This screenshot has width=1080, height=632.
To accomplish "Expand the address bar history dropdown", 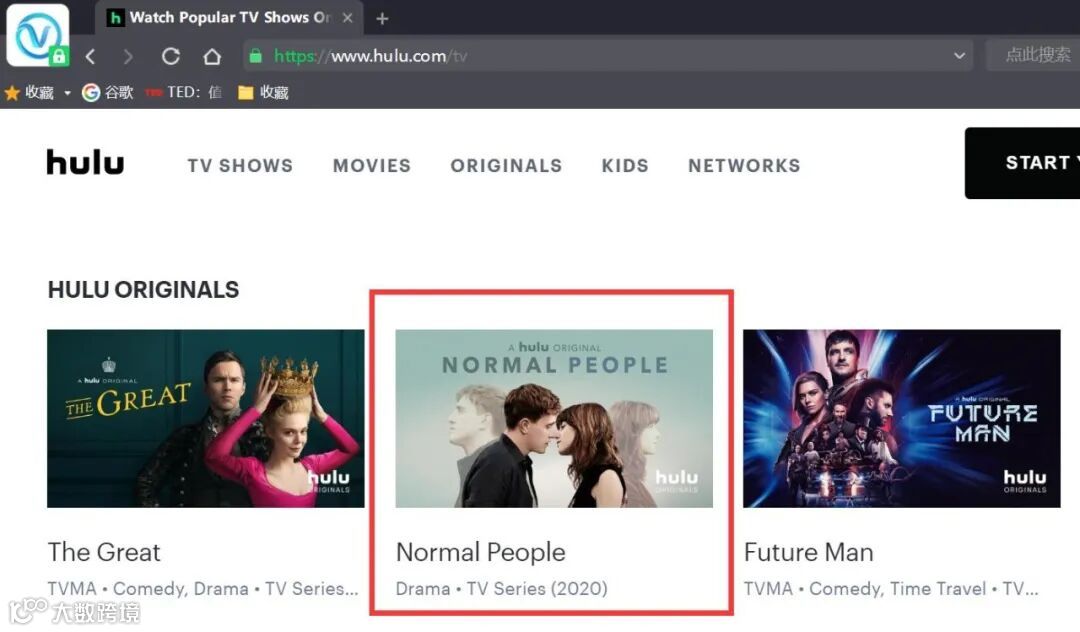I will 959,56.
